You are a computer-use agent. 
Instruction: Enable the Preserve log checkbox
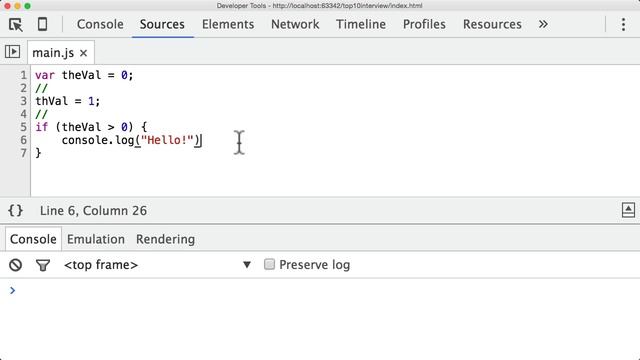tap(269, 264)
